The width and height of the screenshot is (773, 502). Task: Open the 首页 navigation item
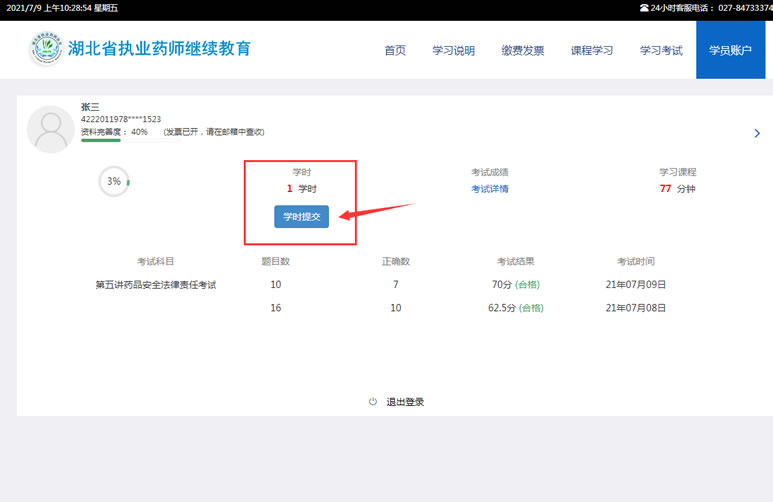[395, 50]
